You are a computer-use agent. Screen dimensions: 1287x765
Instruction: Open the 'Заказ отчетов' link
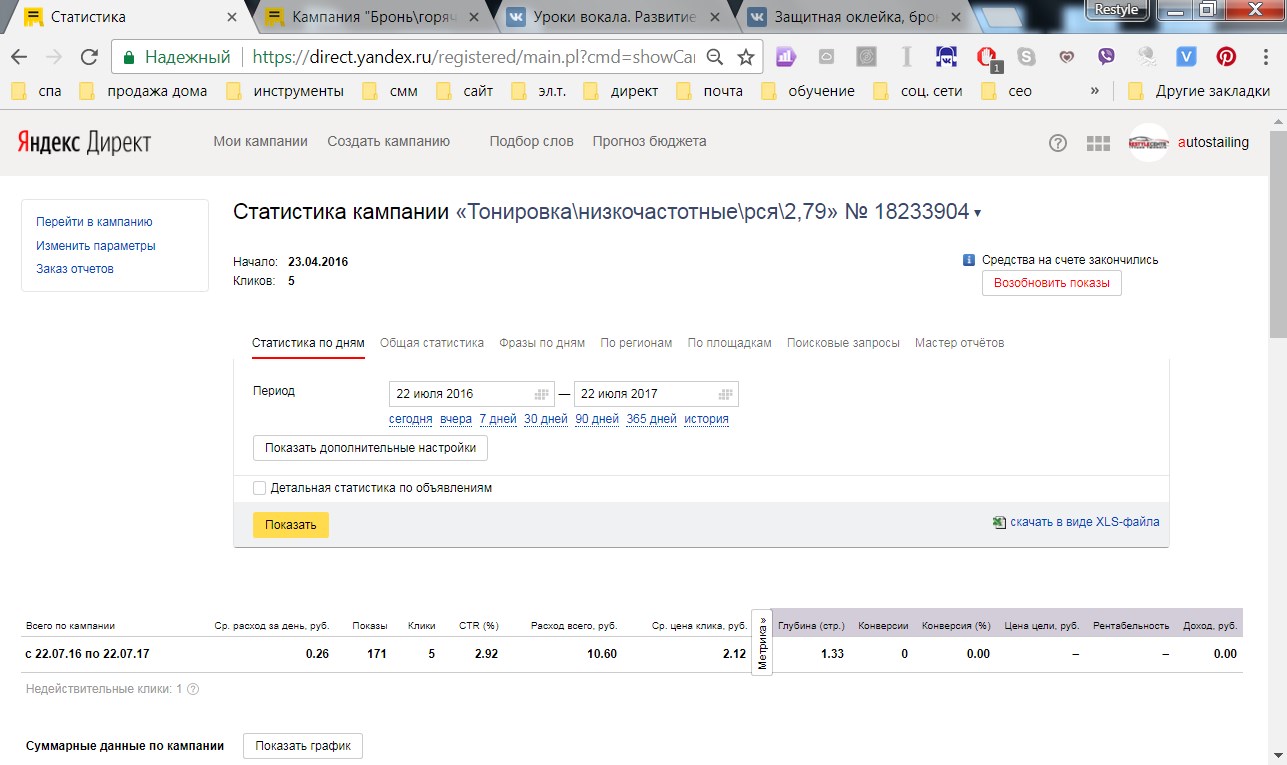pos(75,268)
